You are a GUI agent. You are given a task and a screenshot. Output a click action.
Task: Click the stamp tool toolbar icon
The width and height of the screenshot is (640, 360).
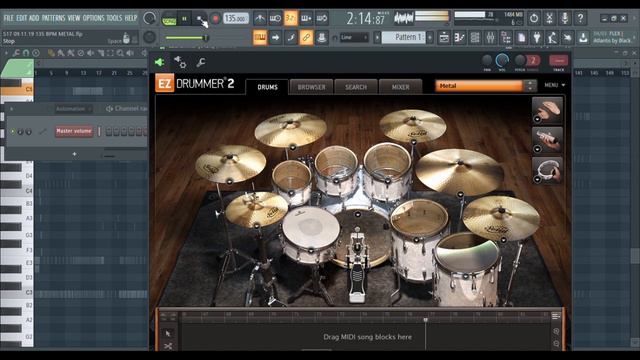tap(322, 38)
